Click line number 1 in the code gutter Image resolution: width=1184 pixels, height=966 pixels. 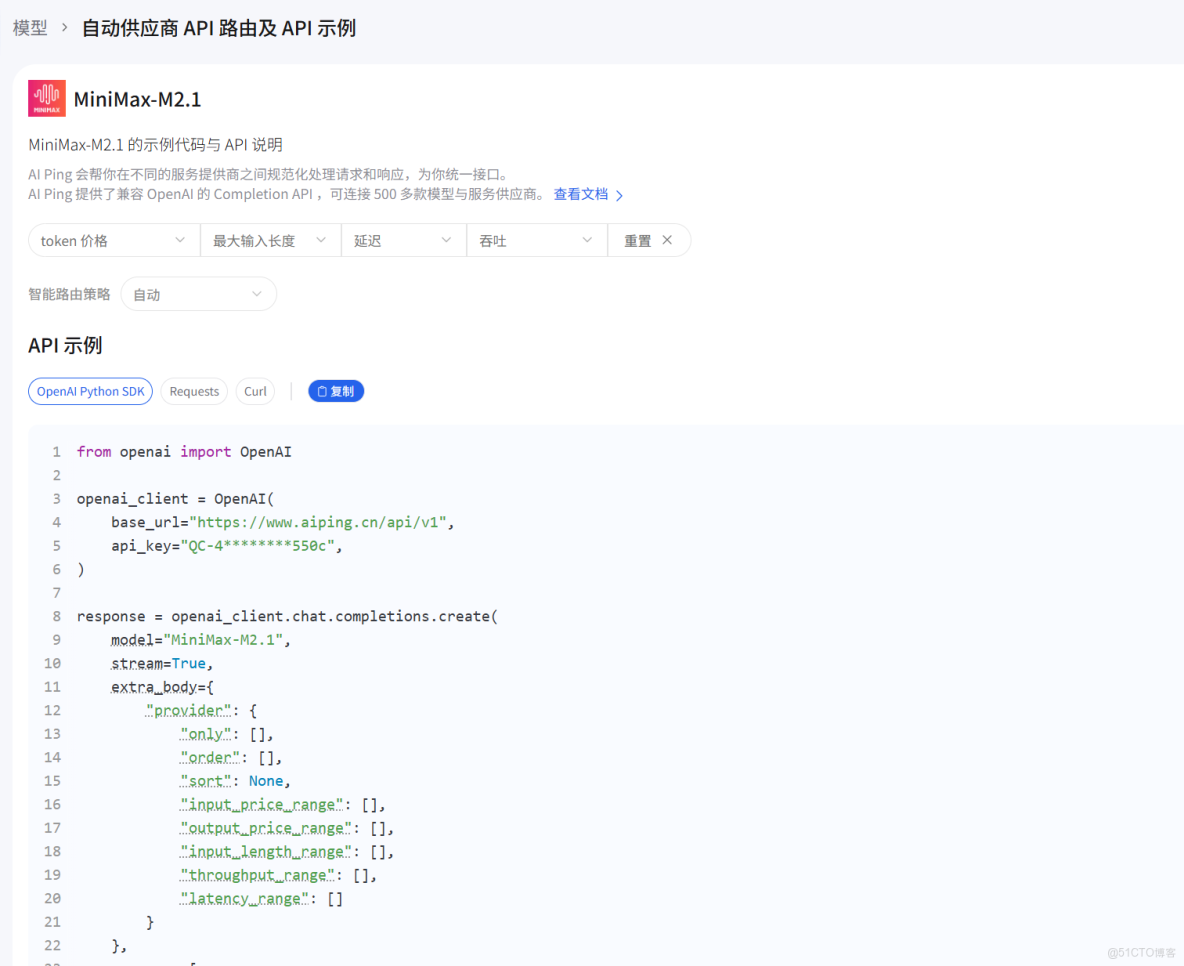pos(55,451)
